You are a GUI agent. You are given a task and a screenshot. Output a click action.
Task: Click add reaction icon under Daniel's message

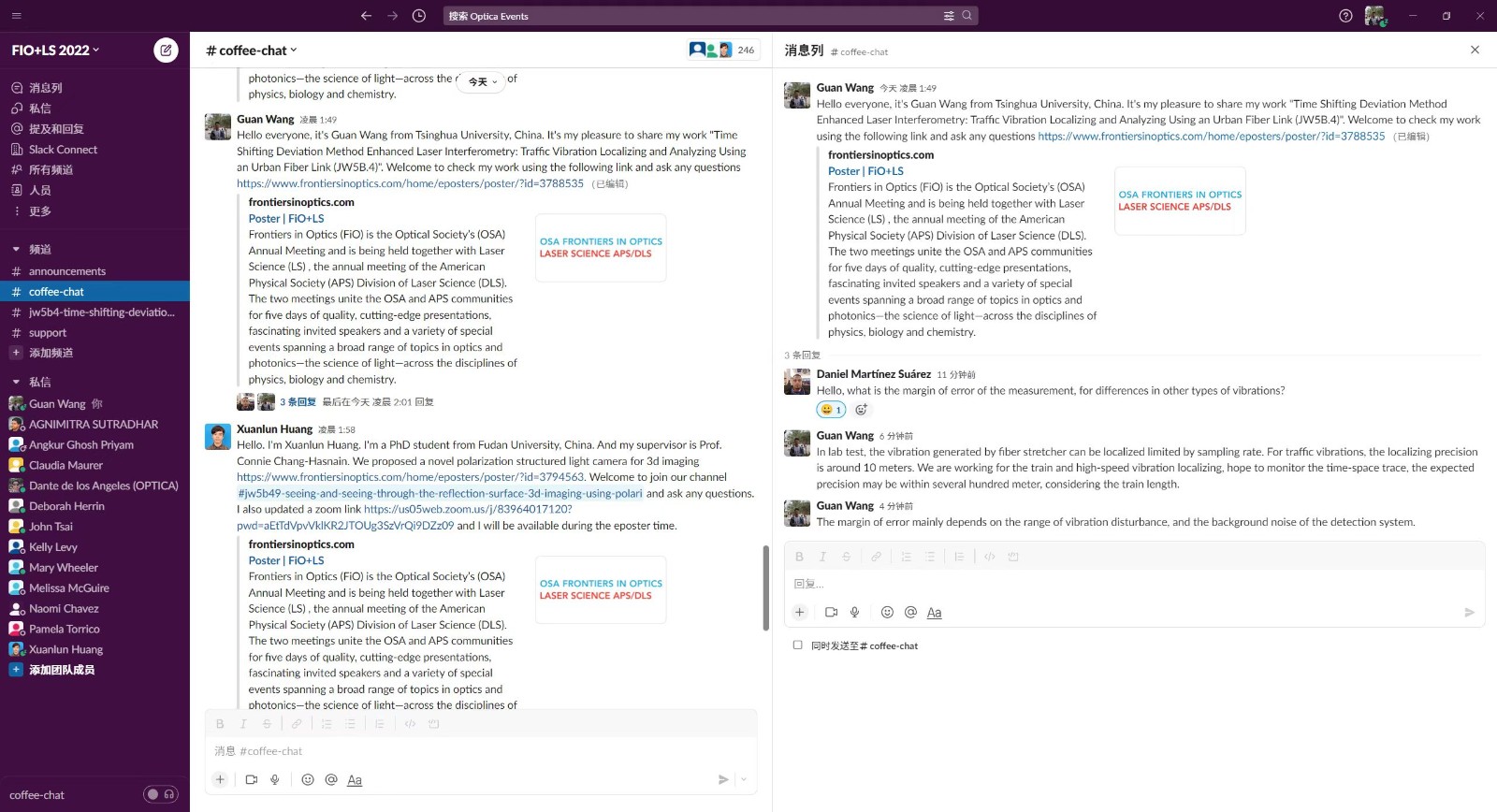click(861, 410)
